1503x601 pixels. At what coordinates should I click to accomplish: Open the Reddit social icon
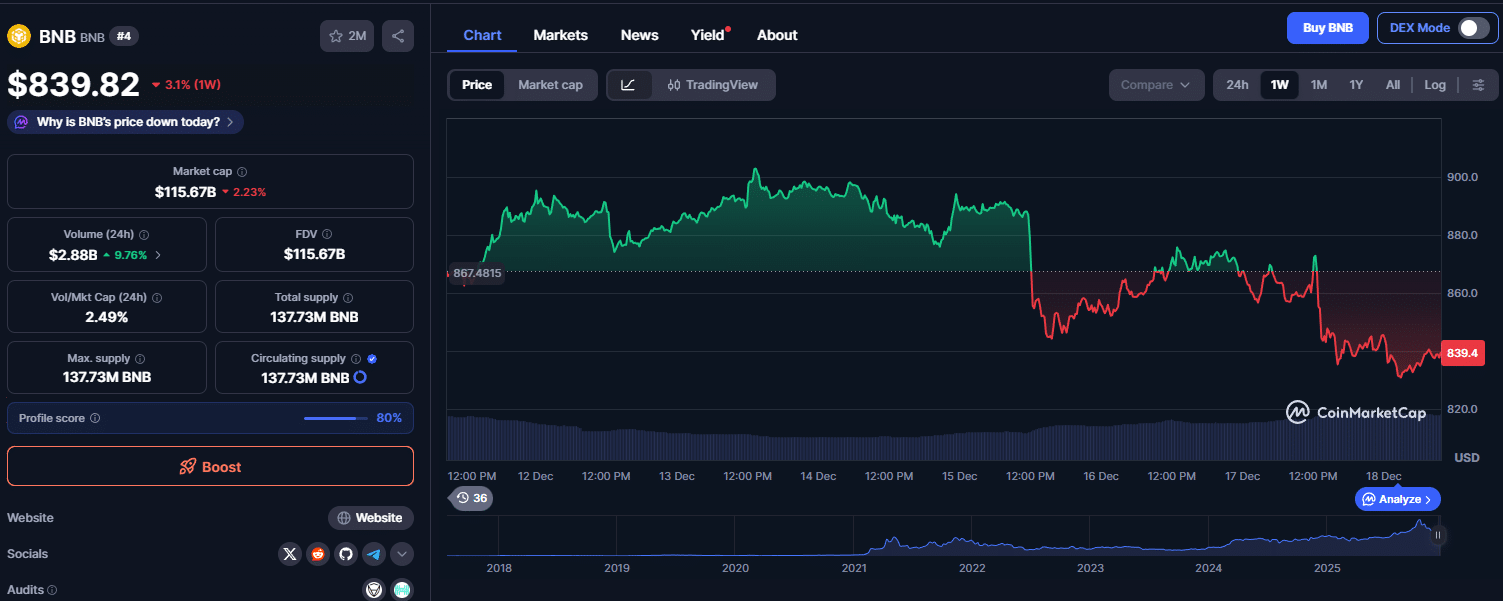click(318, 553)
